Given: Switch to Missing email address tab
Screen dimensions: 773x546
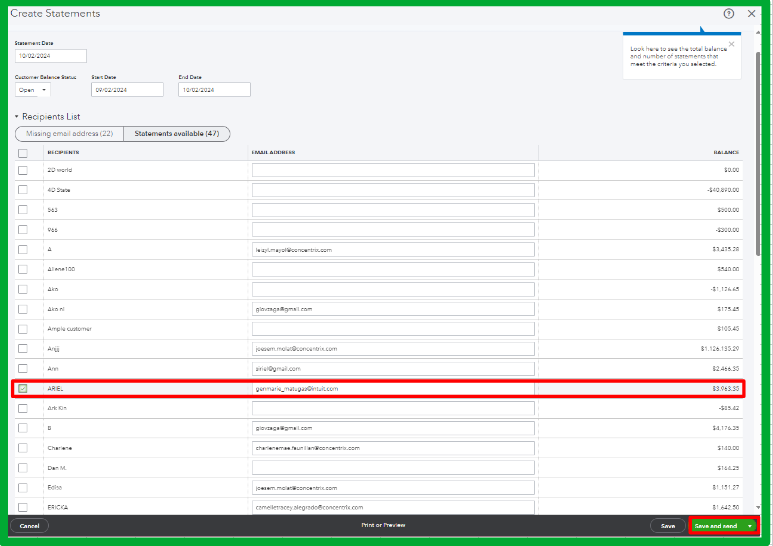Looking at the screenshot, I should 70,134.
